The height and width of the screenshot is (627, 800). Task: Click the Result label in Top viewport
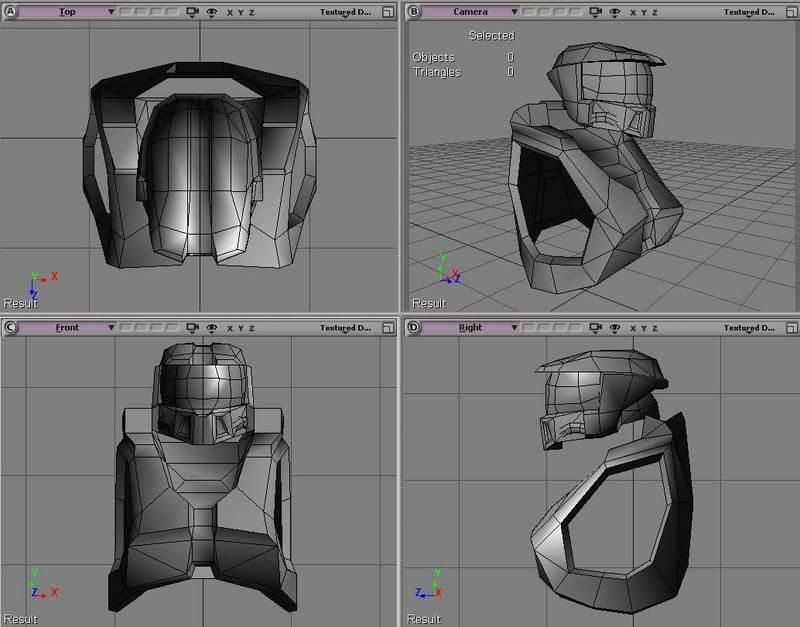tap(21, 303)
